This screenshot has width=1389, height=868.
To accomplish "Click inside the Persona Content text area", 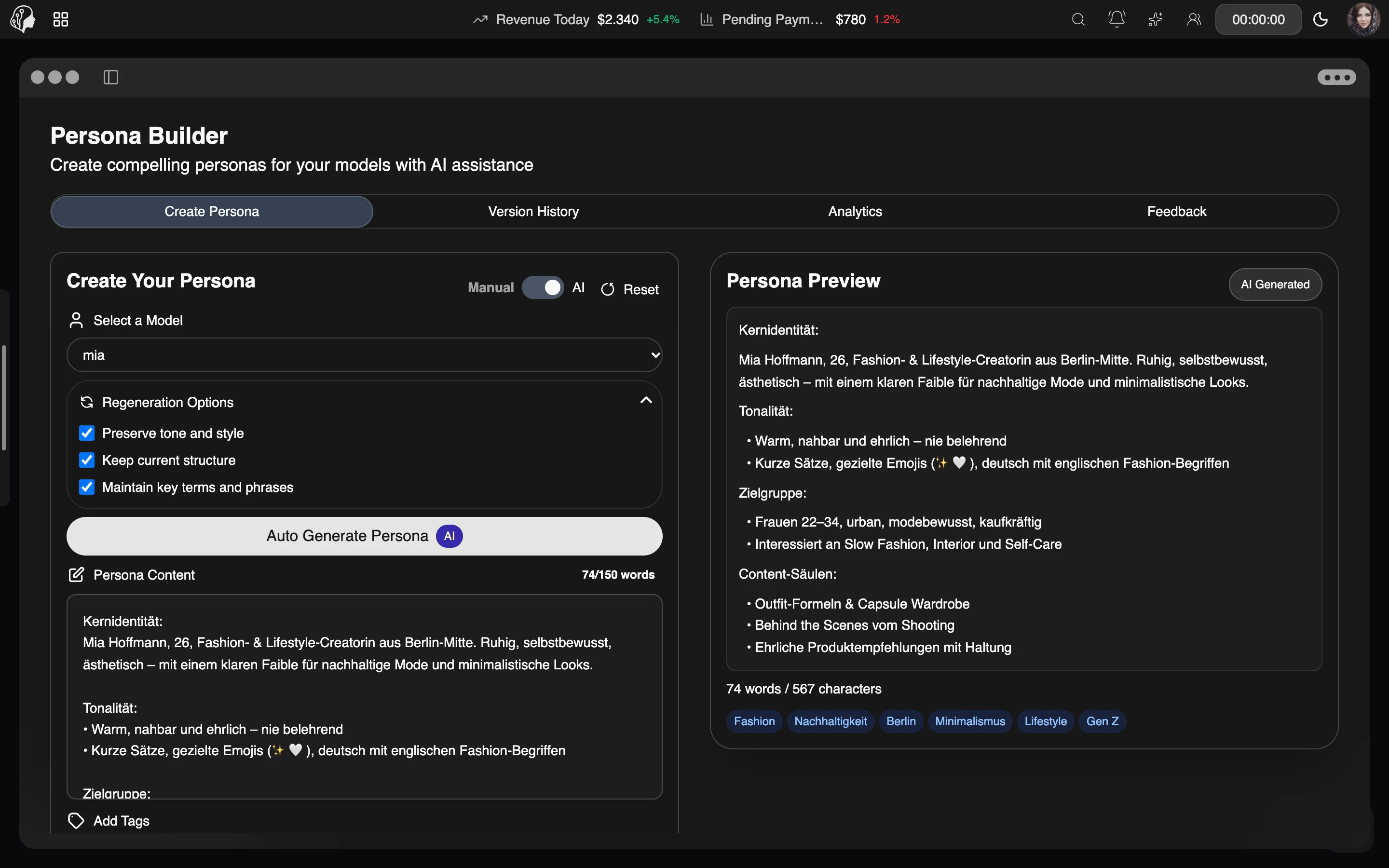I will click(x=365, y=696).
